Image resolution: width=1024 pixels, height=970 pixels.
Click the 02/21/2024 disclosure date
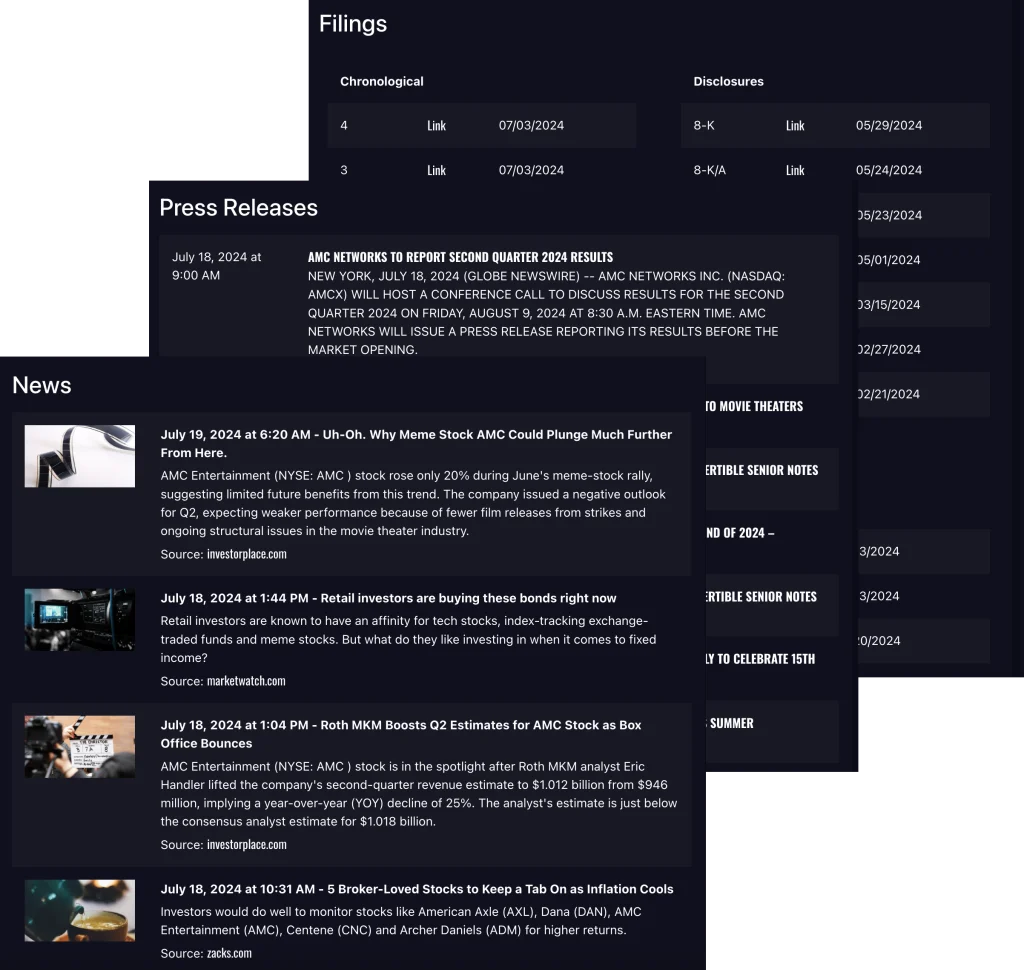(889, 395)
